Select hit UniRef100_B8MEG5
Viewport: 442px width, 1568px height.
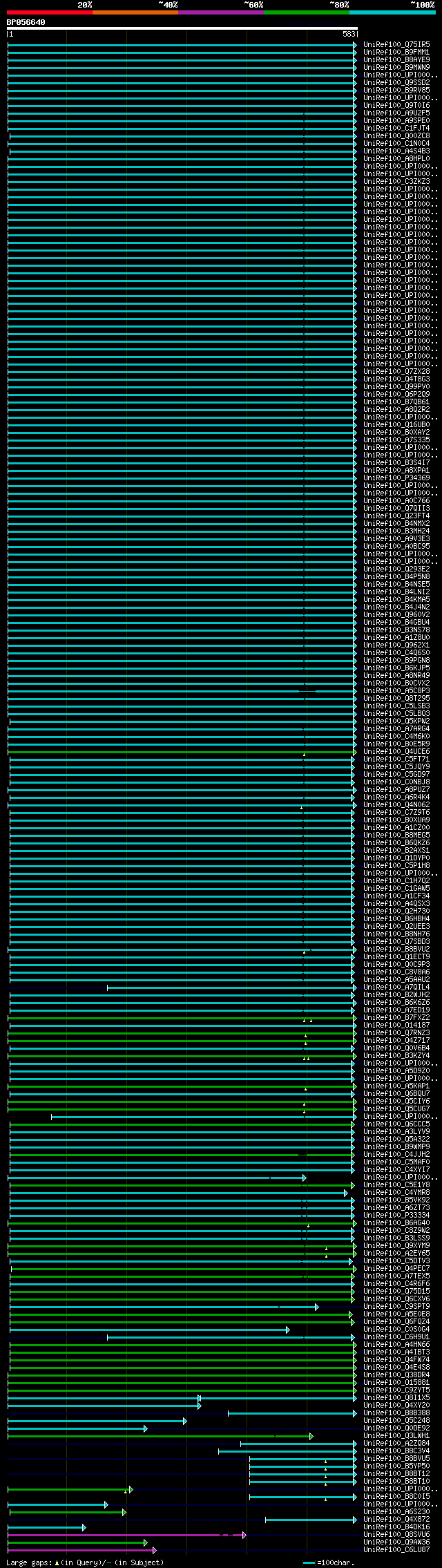coord(396,835)
